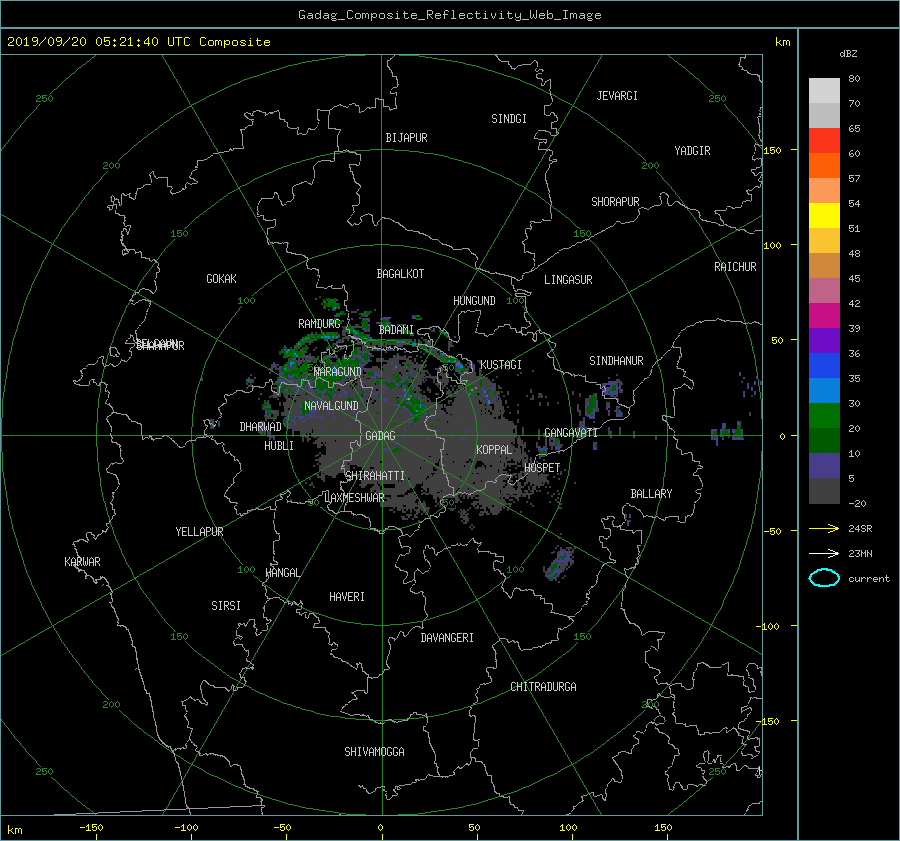Click the DHARWAD city label
Viewport: 900px width, 841px height.
(x=261, y=427)
